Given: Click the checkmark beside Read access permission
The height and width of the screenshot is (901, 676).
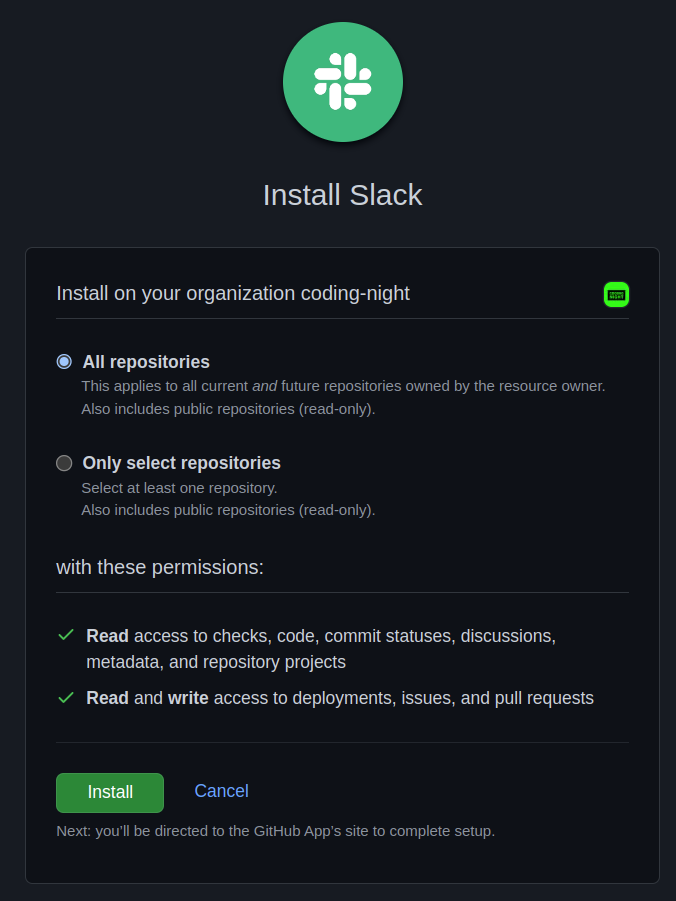Looking at the screenshot, I should click(66, 635).
